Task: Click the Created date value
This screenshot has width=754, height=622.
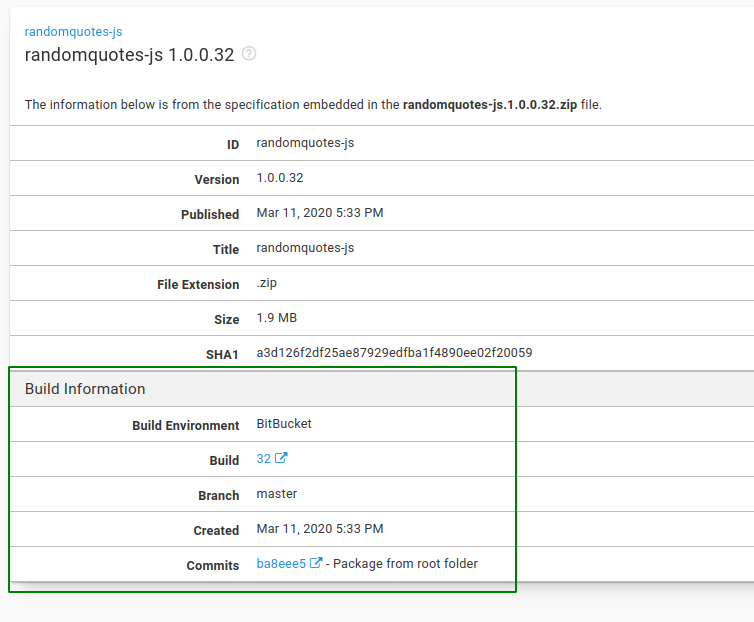Action: (319, 529)
